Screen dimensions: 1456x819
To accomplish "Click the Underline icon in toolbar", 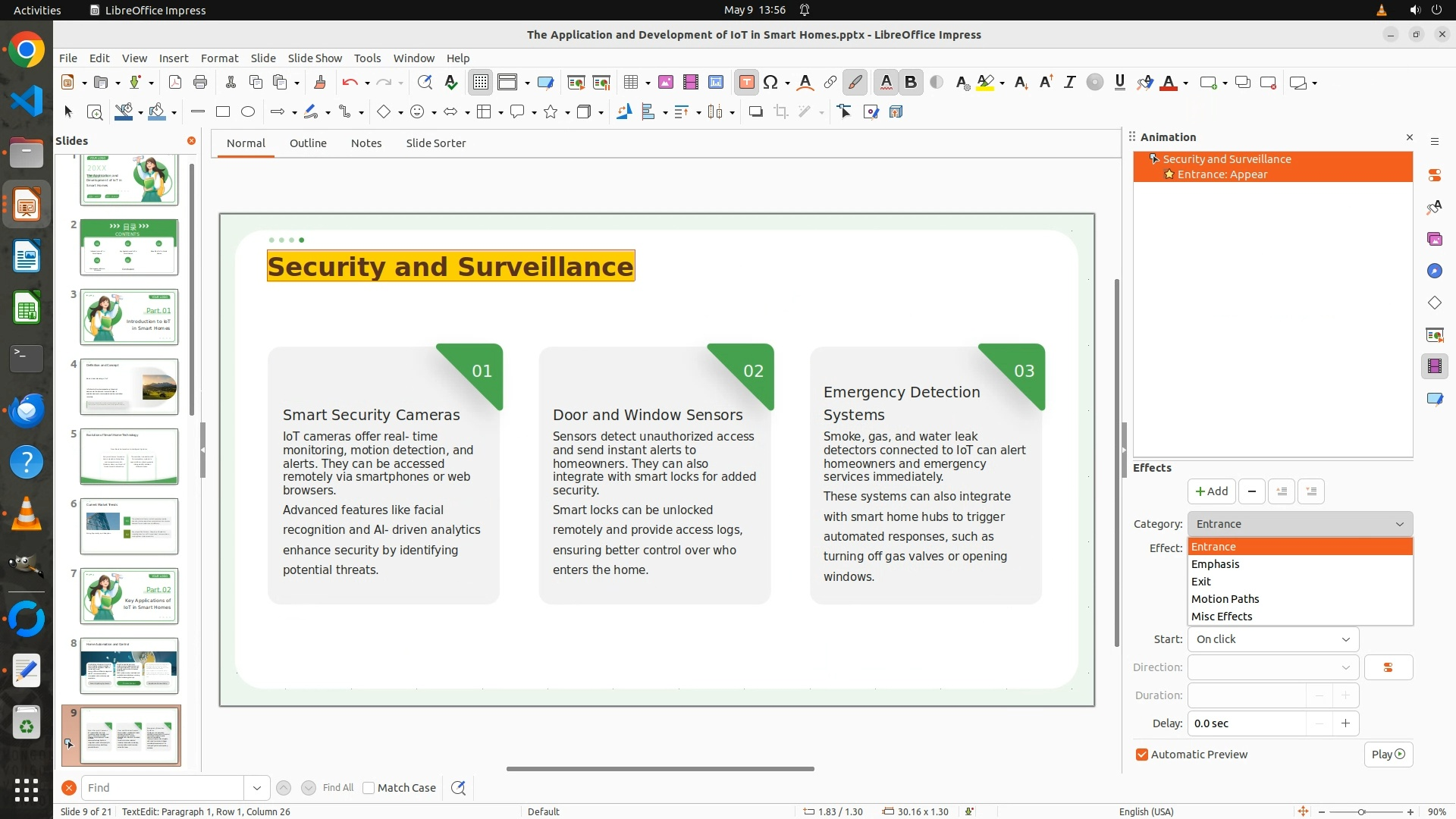I will point(1119,83).
